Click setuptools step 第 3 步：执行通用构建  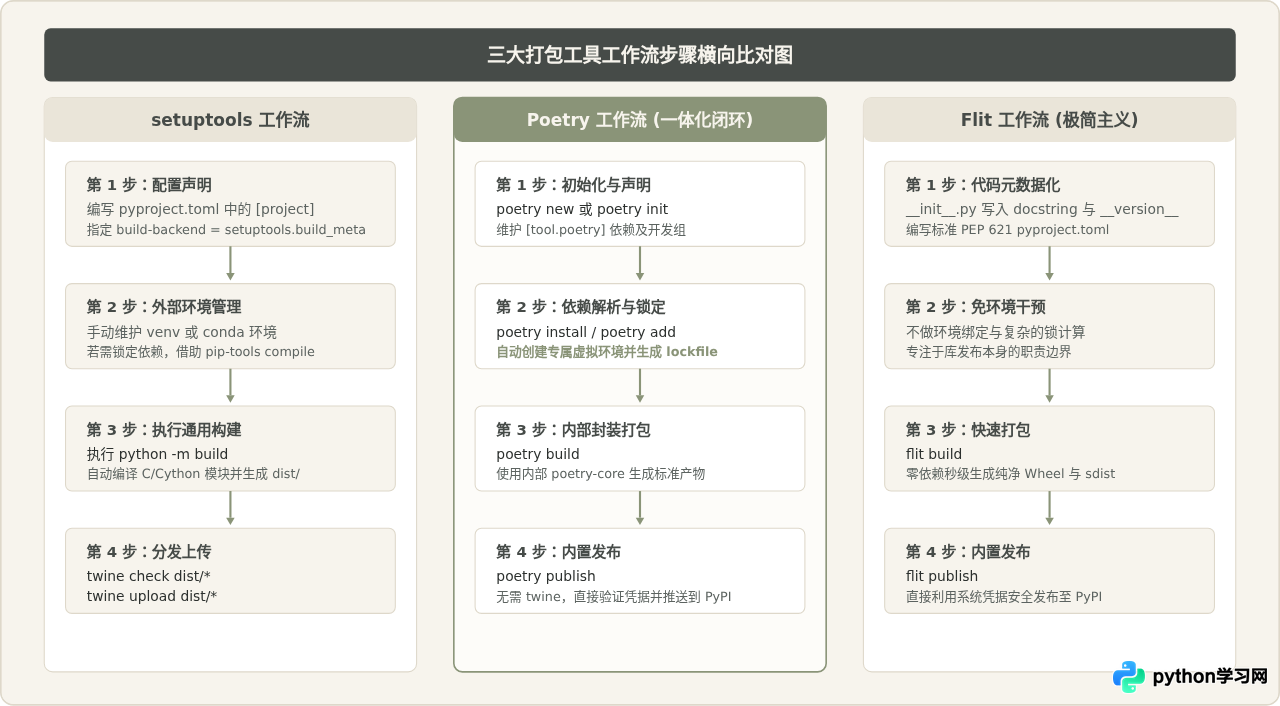click(230, 448)
